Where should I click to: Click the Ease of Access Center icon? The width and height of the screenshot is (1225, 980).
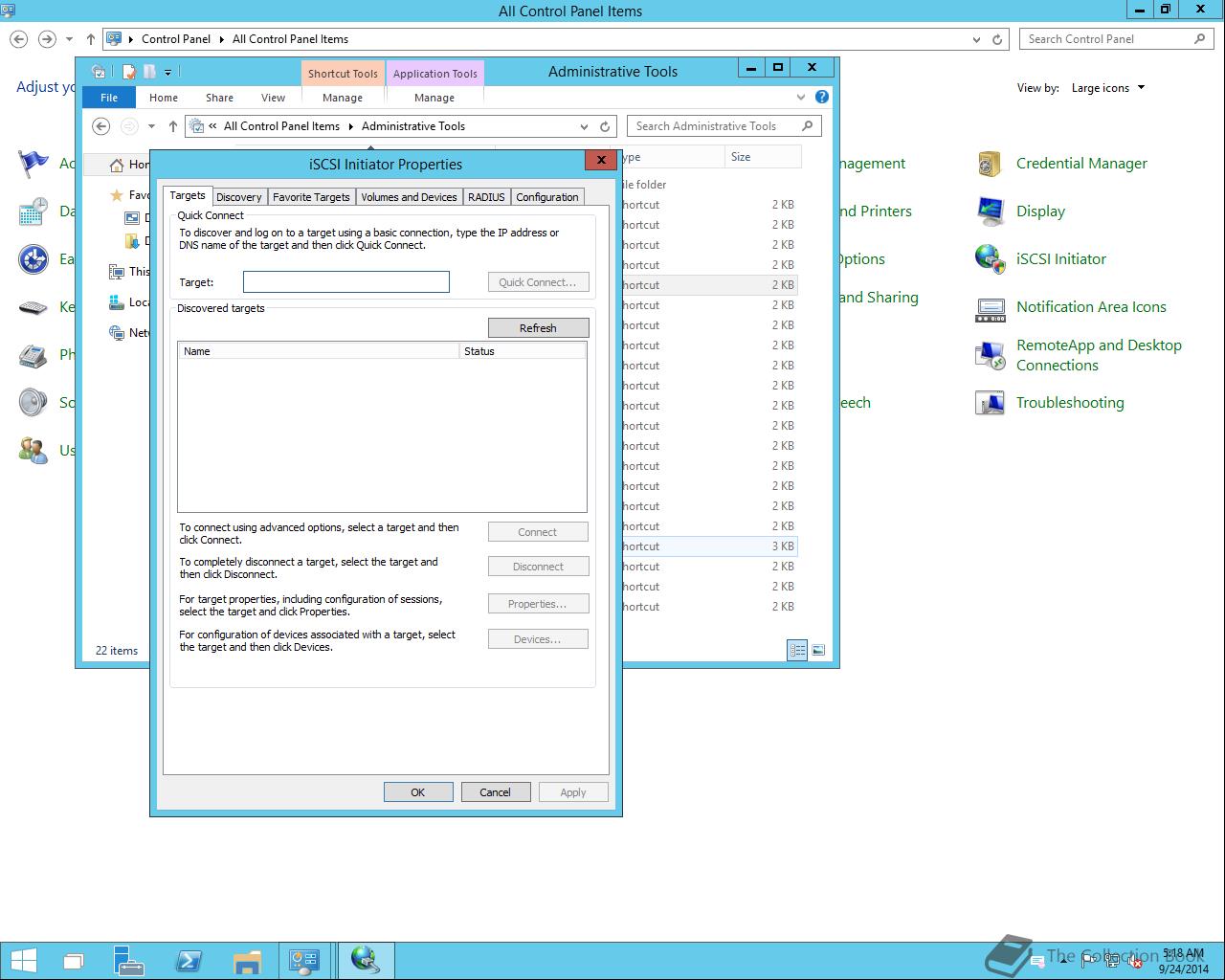pos(33,259)
